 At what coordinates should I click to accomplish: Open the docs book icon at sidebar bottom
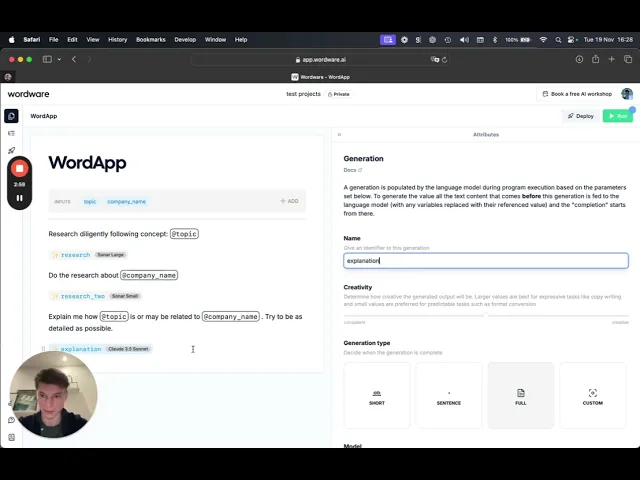pos(11,437)
